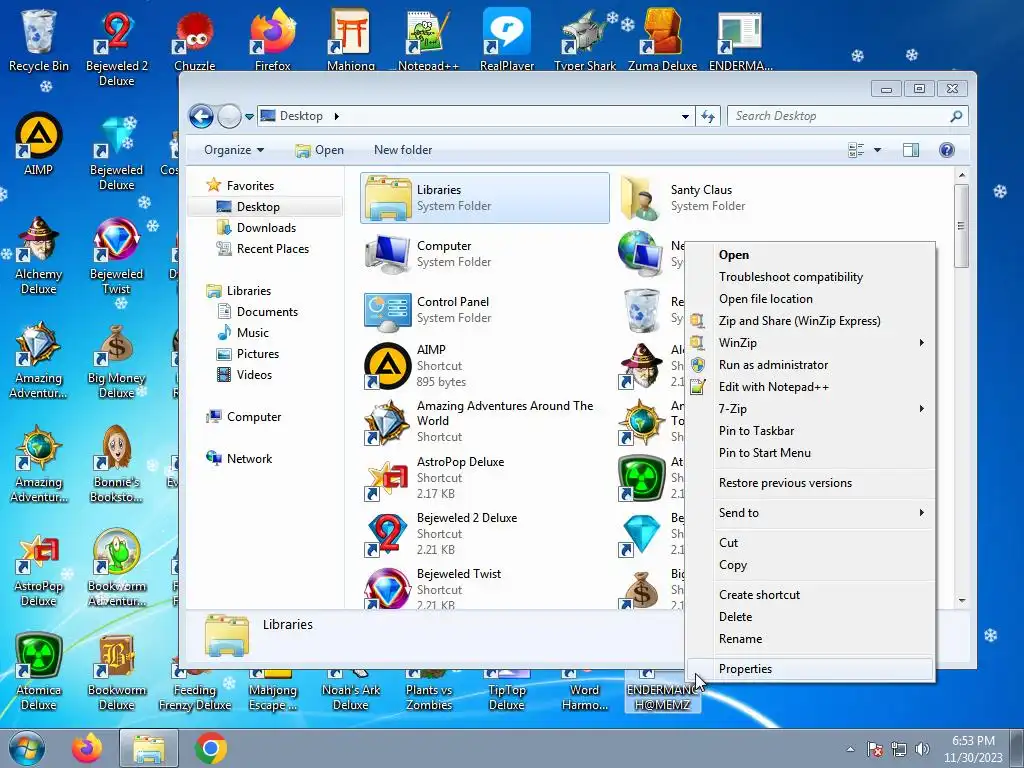Expand the 7-Zip submenu

pos(810,409)
